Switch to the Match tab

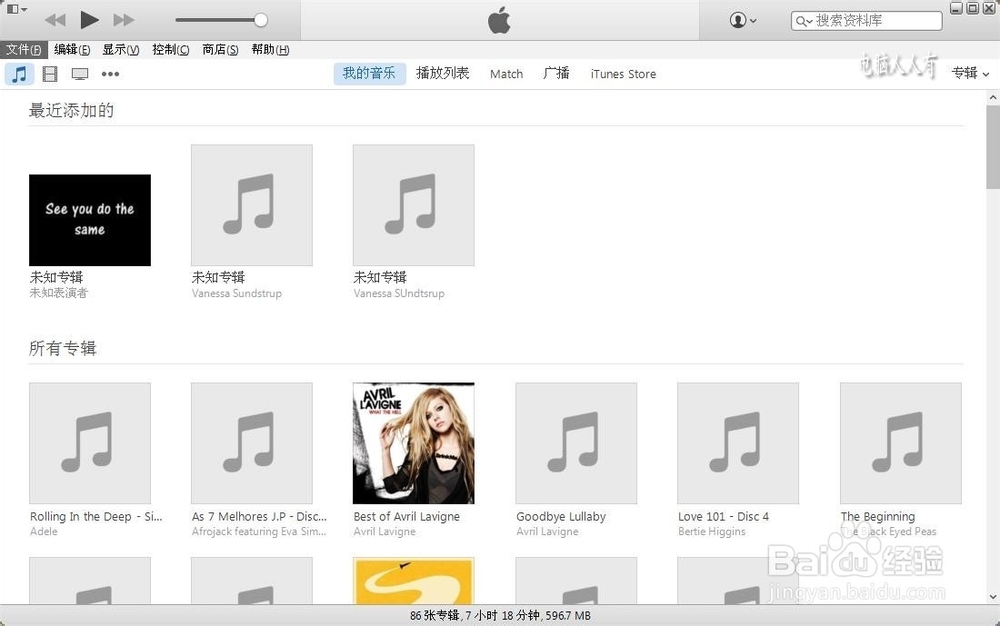506,74
